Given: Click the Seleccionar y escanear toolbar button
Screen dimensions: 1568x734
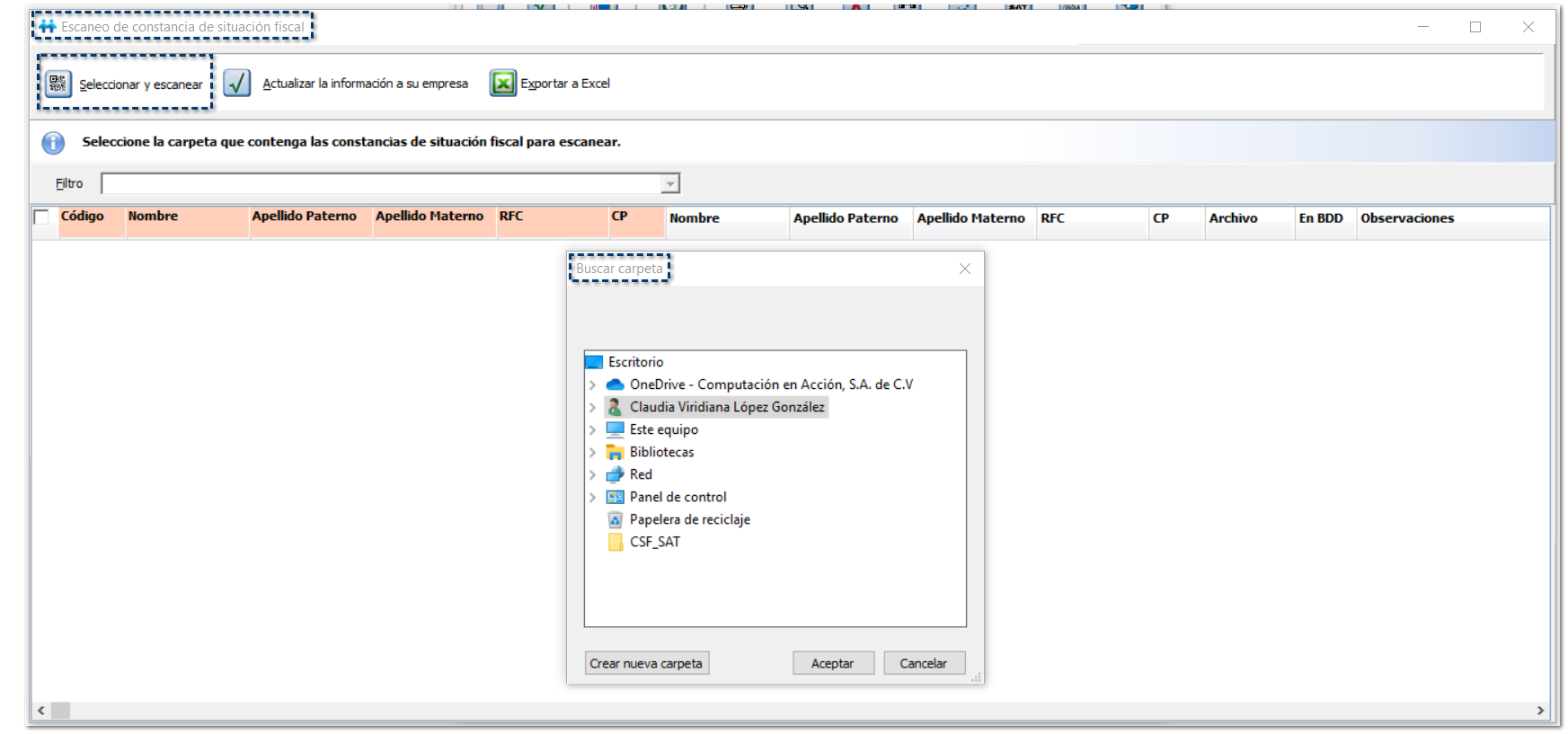Looking at the screenshot, I should [125, 84].
